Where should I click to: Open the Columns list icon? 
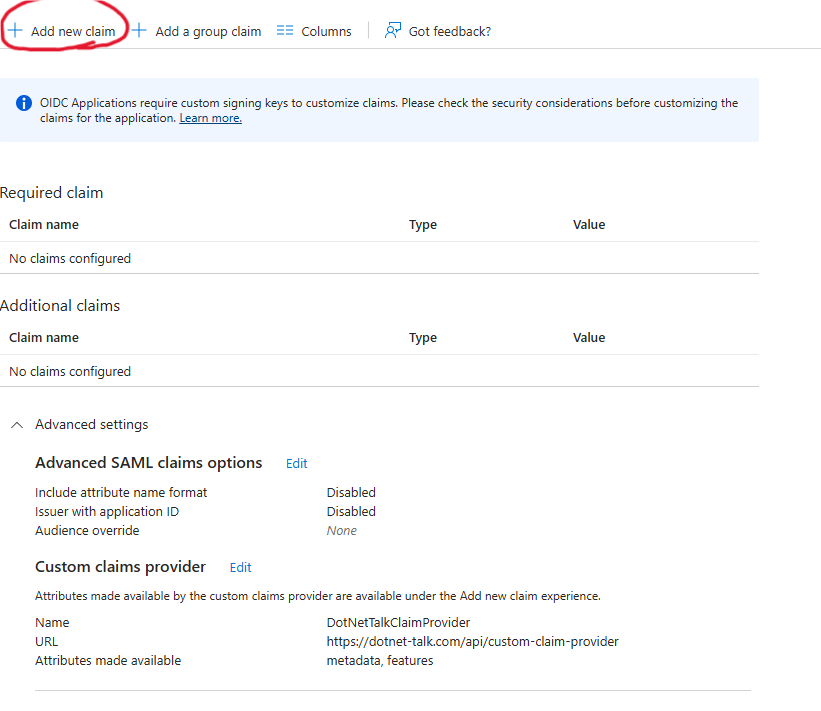(x=285, y=30)
